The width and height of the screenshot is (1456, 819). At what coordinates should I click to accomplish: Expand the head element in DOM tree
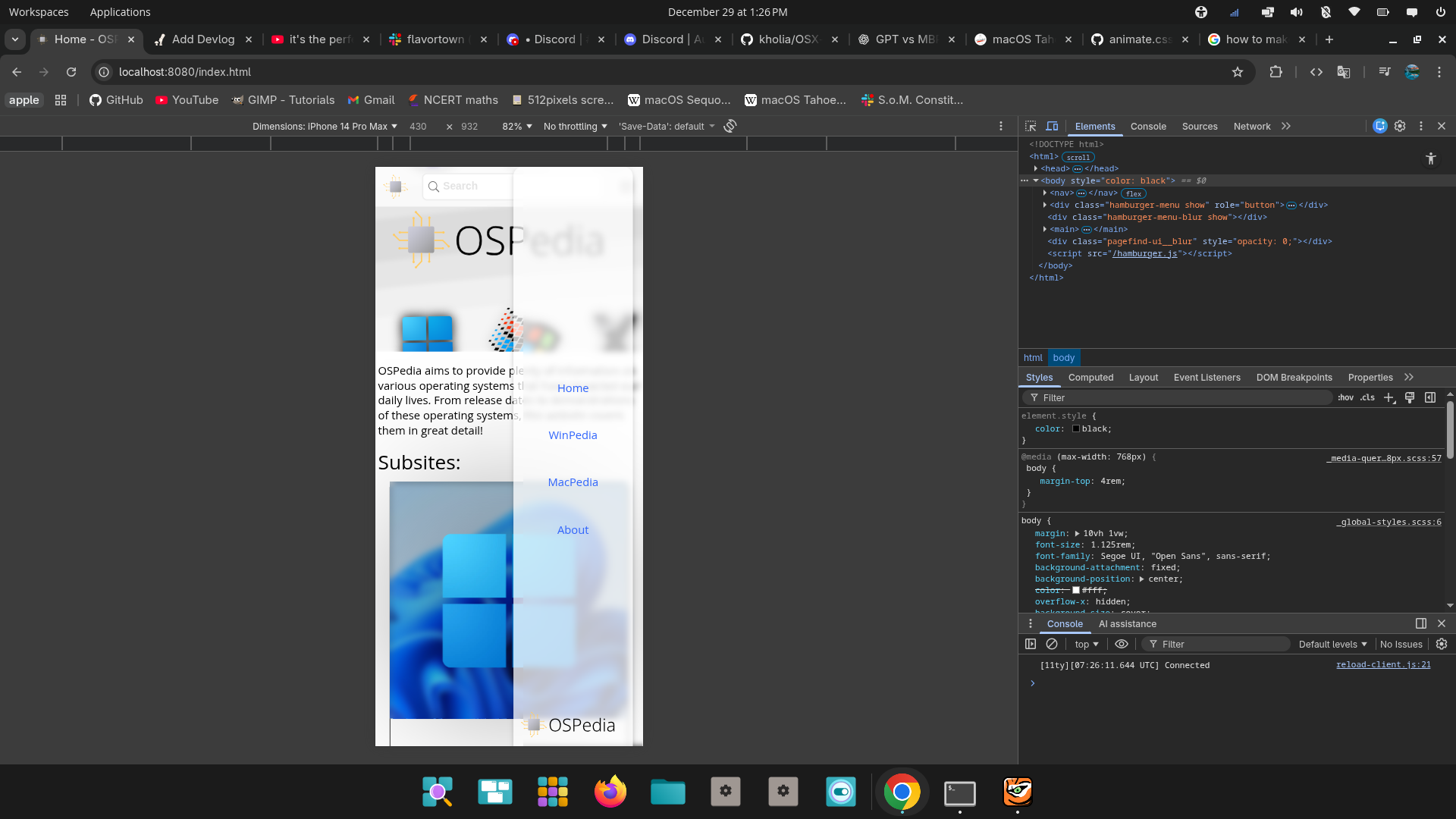tap(1036, 168)
